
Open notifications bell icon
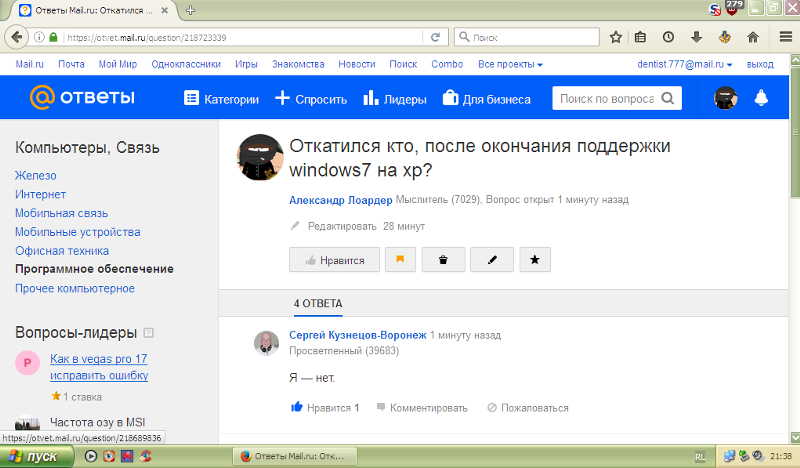pyautogui.click(x=761, y=98)
